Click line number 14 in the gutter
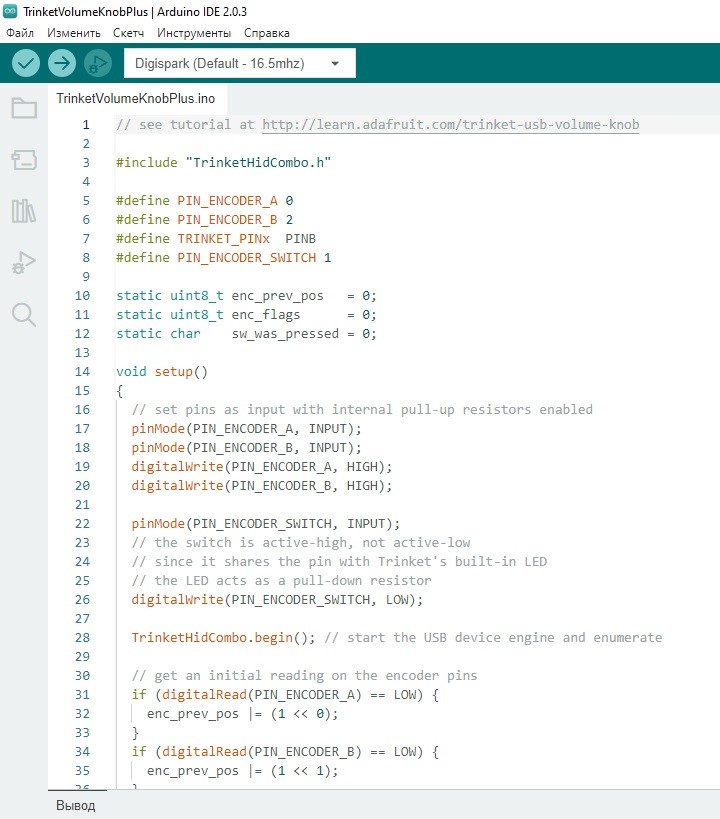720x819 pixels. click(83, 372)
